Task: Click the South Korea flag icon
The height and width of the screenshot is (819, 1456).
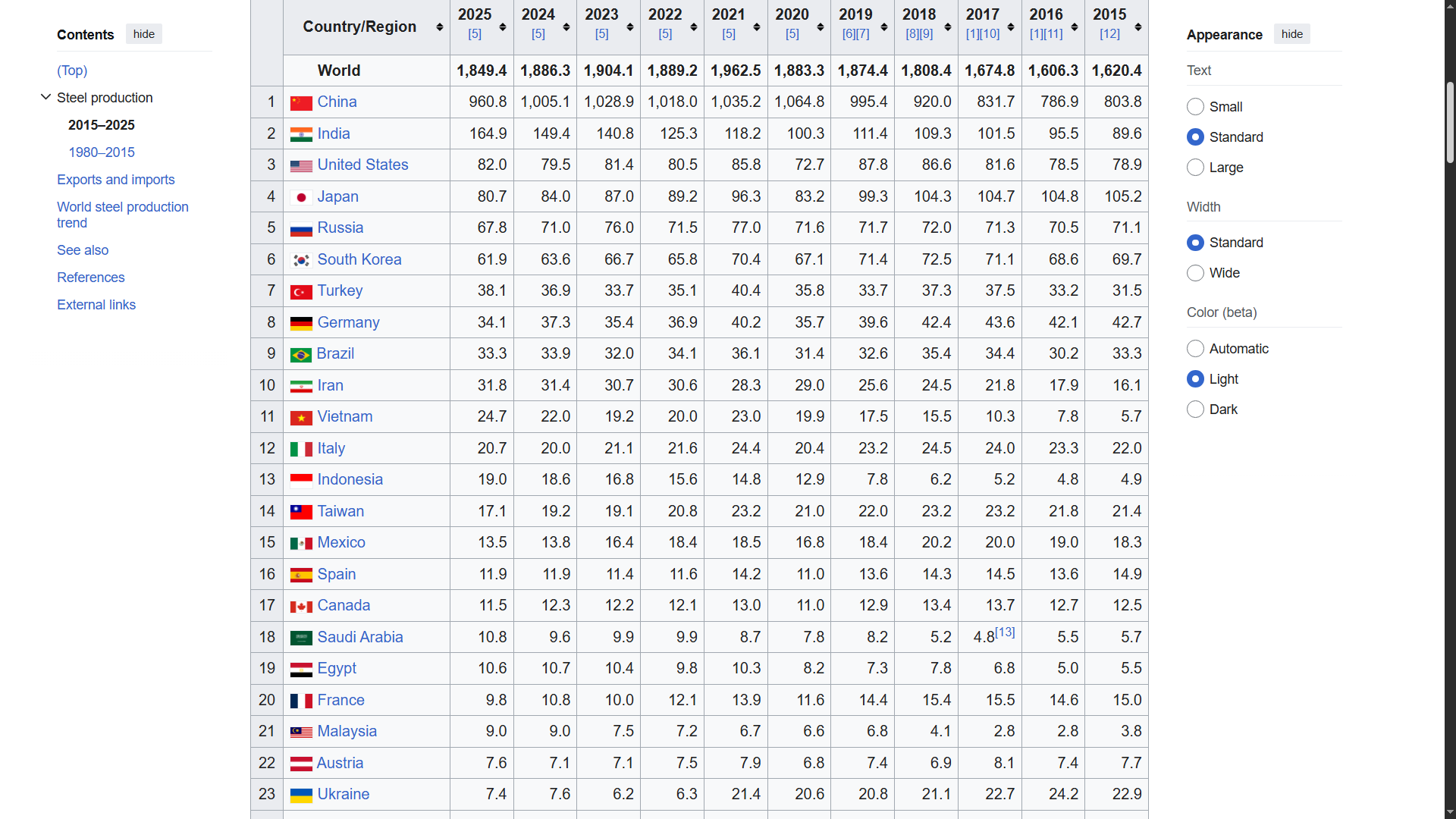Action: point(301,260)
